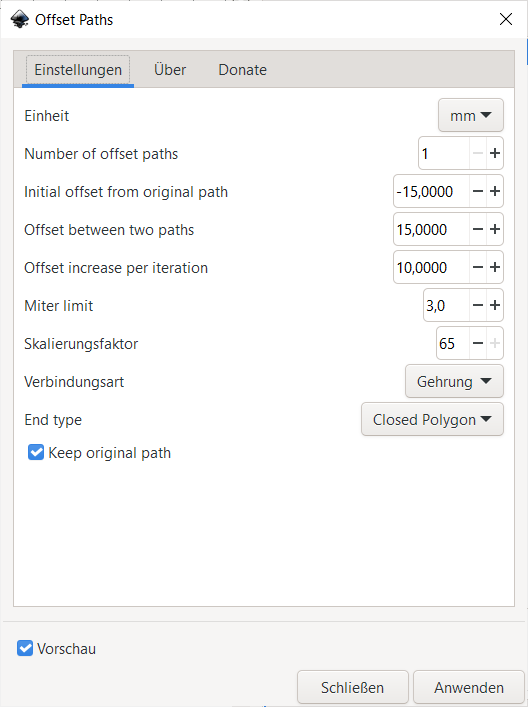The width and height of the screenshot is (528, 707).
Task: Uncheck Keep original path checkbox
Action: click(36, 452)
